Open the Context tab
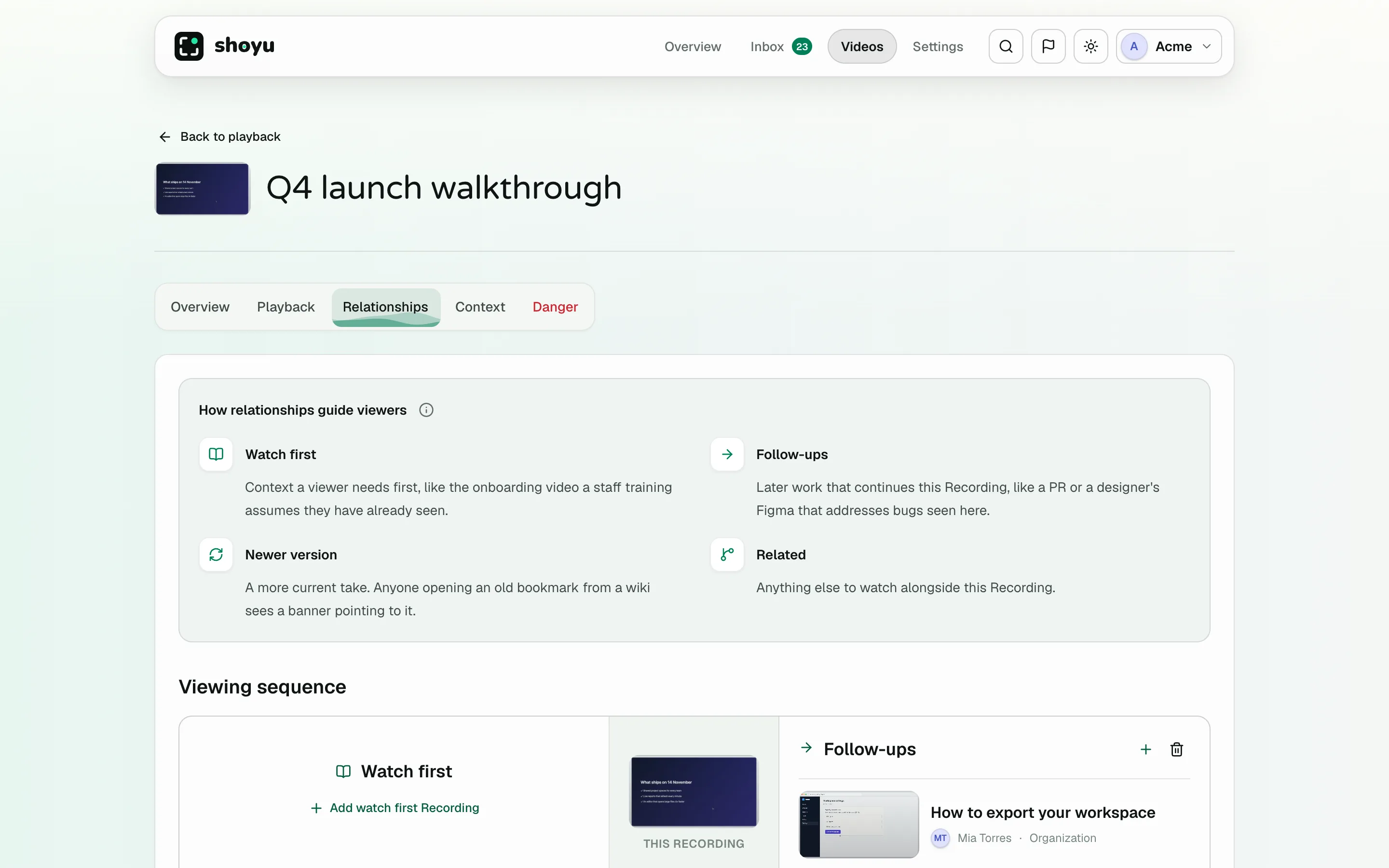 coord(480,307)
